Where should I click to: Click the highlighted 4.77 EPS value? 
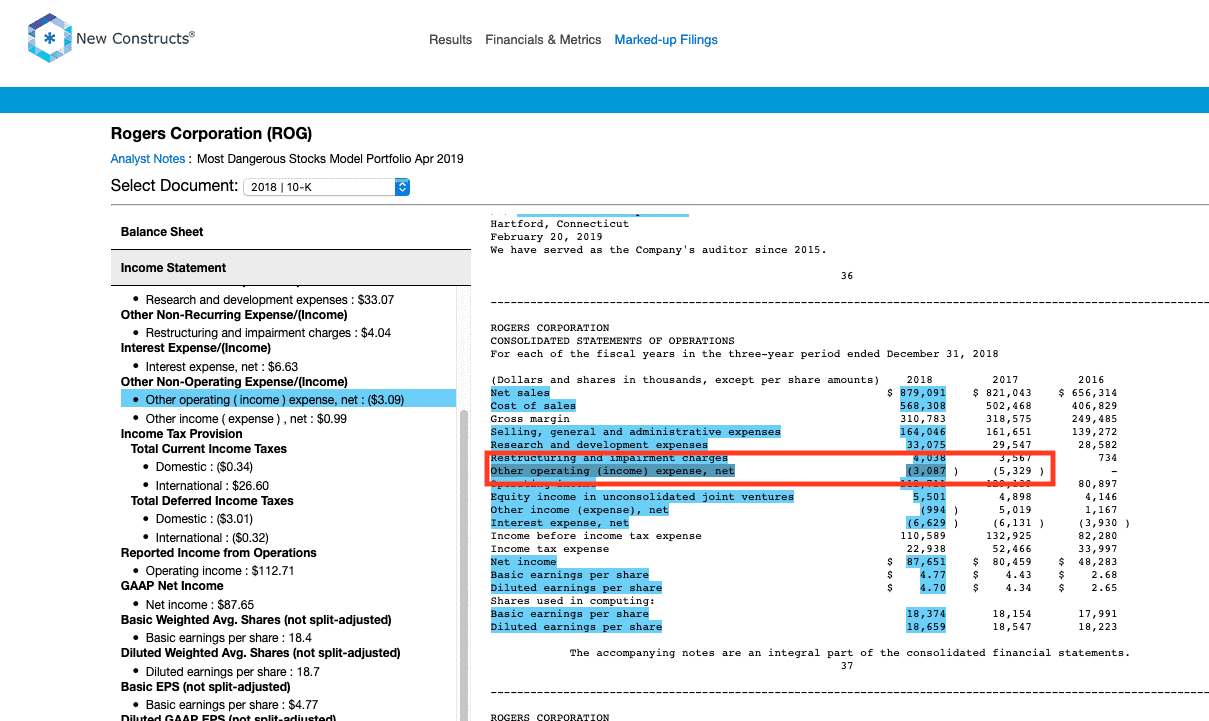931,575
